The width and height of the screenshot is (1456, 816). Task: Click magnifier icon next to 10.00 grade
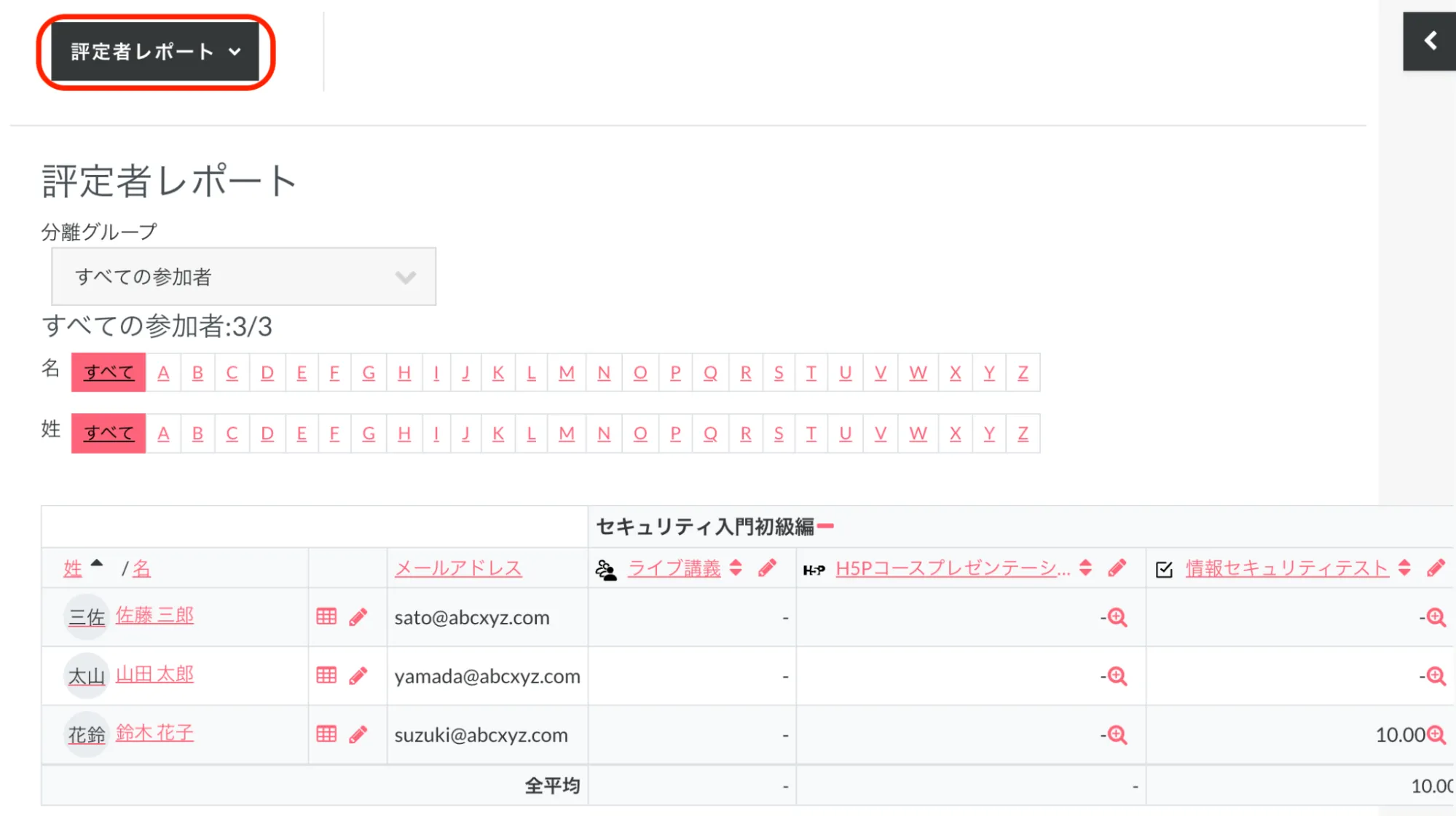coord(1436,734)
